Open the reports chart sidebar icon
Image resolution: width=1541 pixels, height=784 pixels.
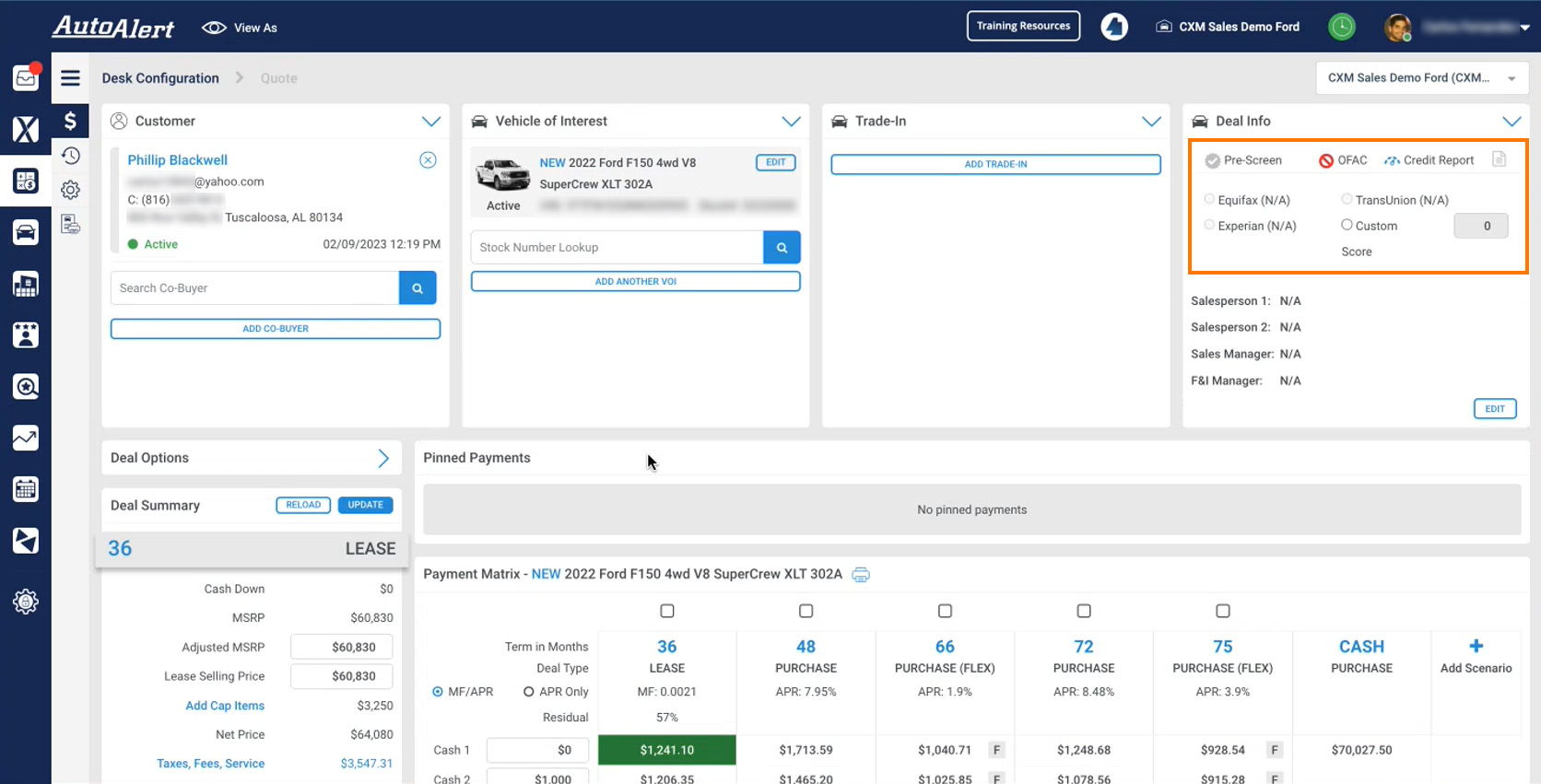pyautogui.click(x=26, y=439)
